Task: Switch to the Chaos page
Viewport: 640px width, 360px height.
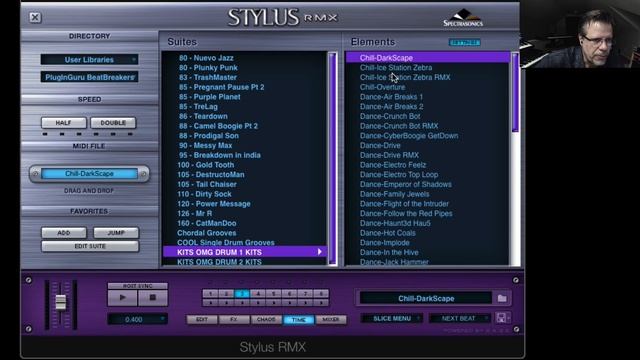Action: pos(266,320)
